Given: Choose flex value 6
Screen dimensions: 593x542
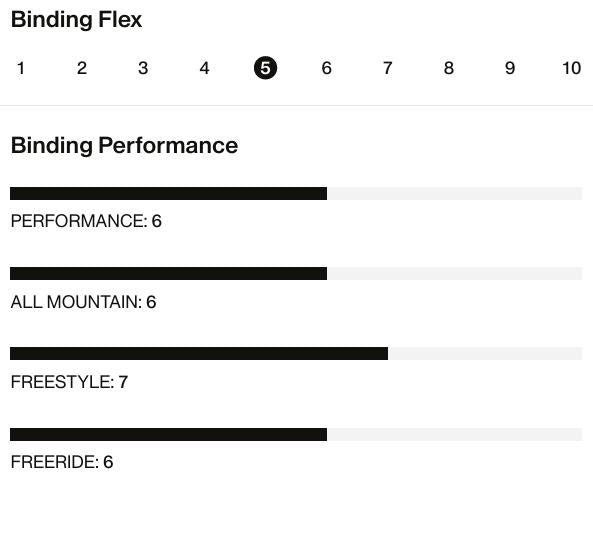Looking at the screenshot, I should [x=326, y=68].
